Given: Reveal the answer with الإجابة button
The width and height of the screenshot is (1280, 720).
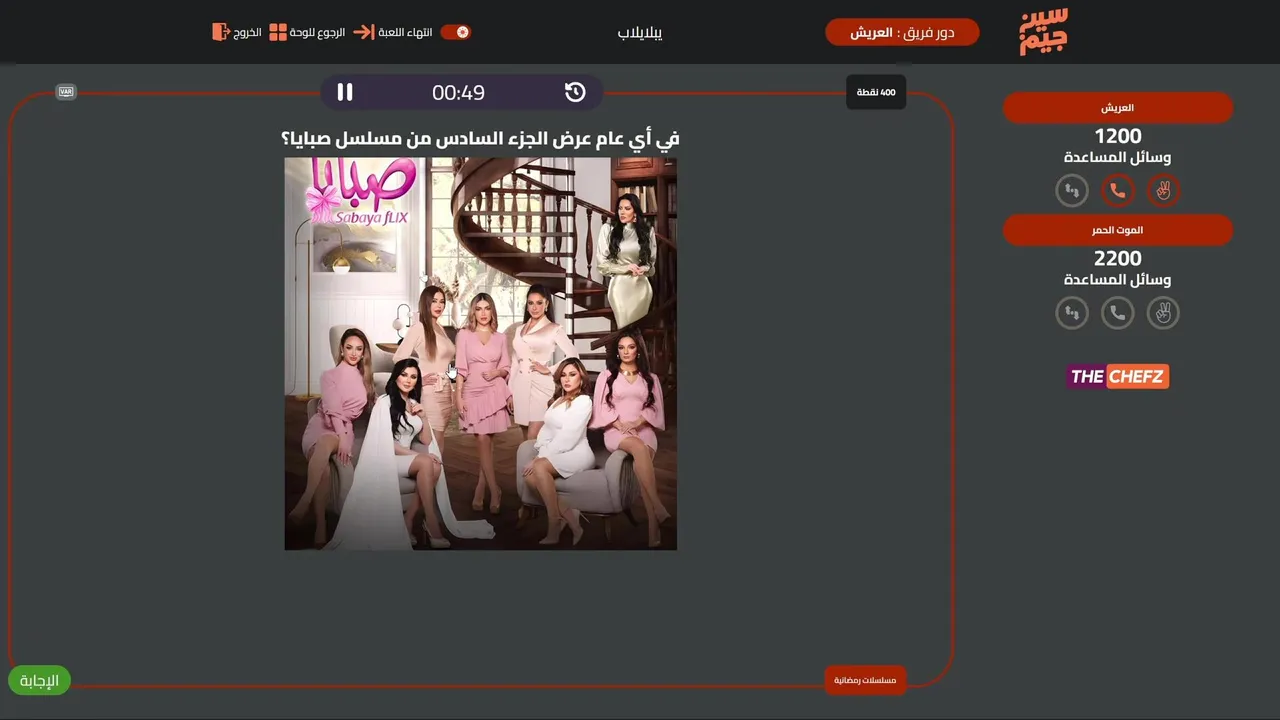Looking at the screenshot, I should (40, 681).
